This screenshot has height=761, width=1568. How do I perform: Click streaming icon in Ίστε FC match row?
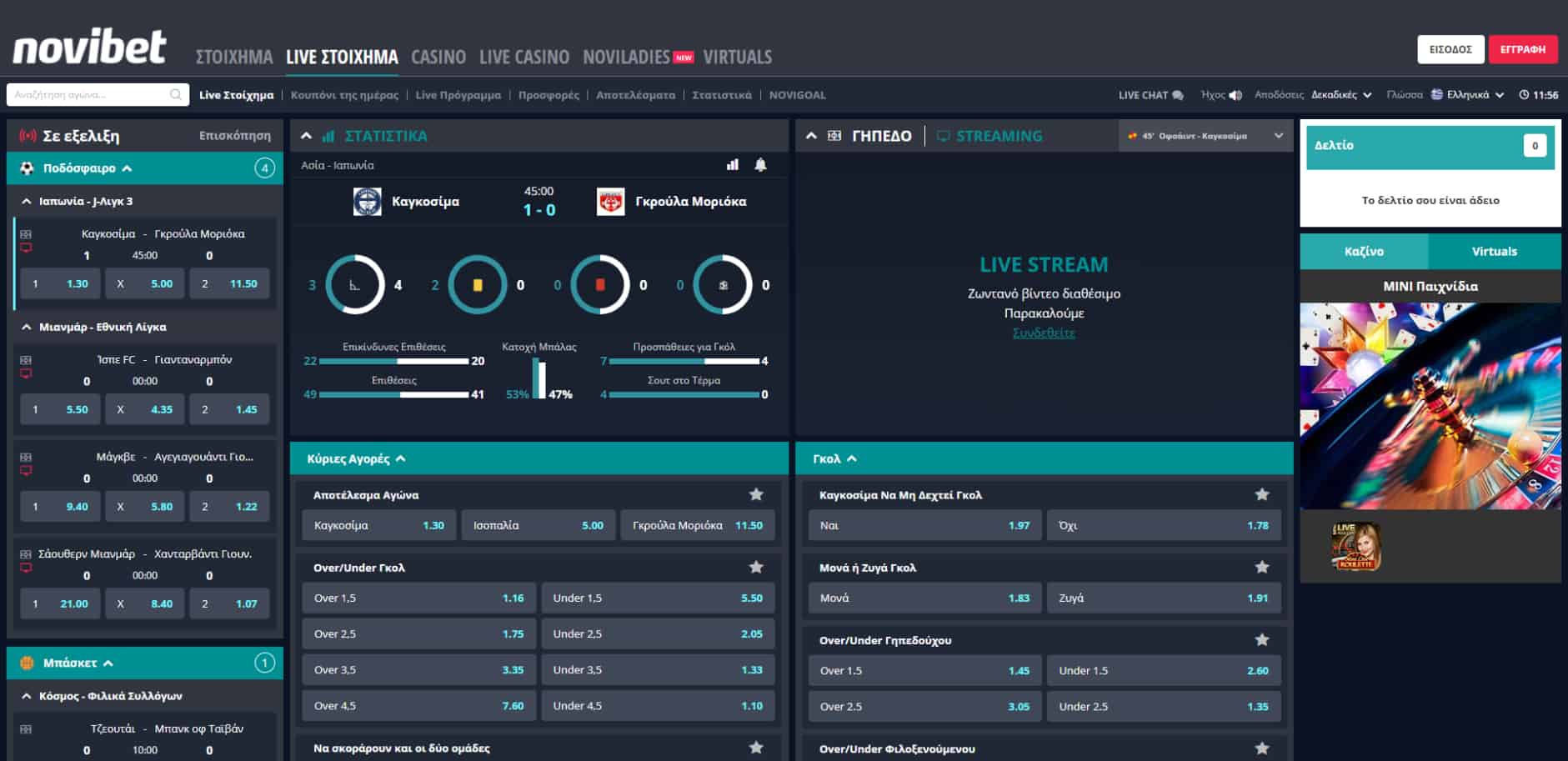click(x=26, y=373)
